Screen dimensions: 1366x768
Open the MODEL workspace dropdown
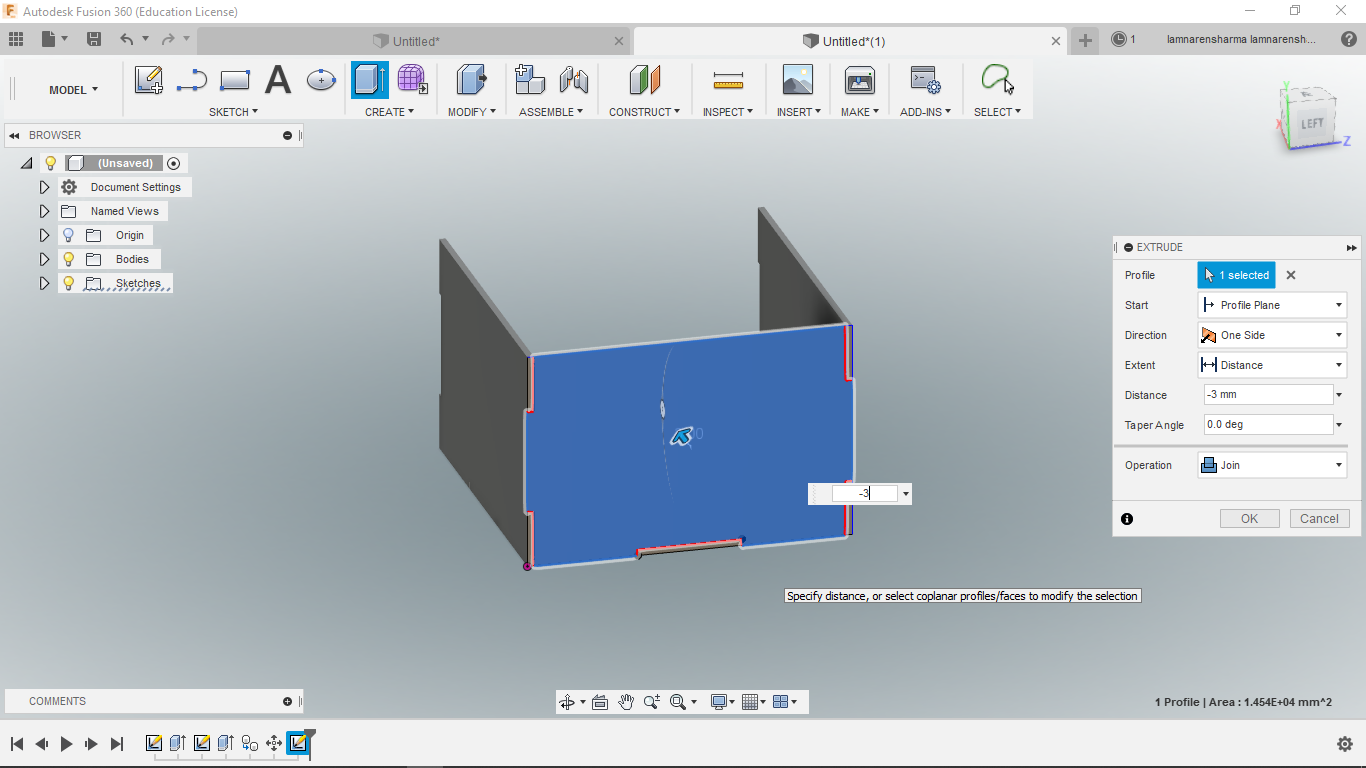point(74,90)
